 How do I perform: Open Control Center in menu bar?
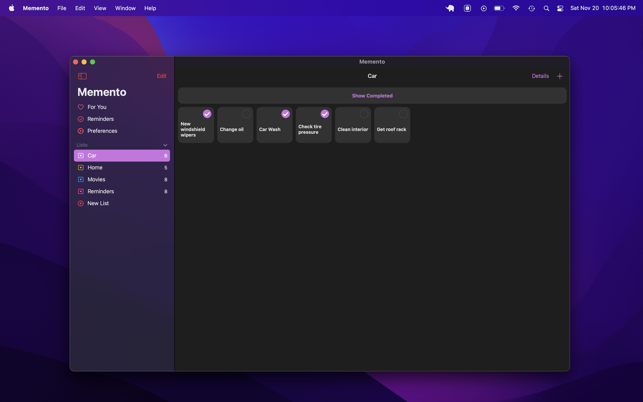coord(560,8)
